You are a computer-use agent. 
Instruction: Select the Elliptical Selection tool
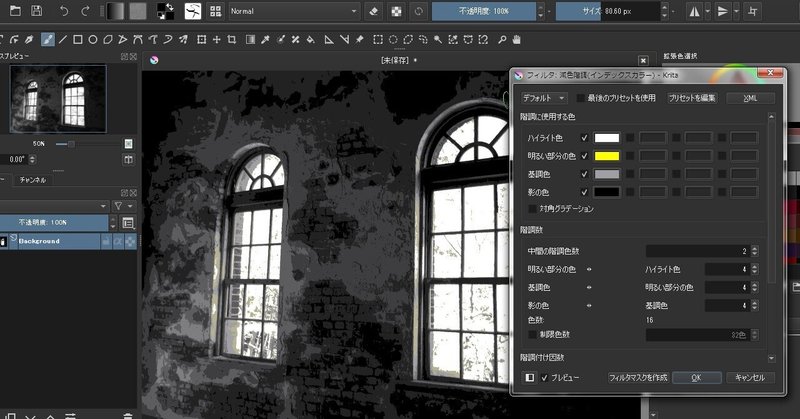point(393,39)
